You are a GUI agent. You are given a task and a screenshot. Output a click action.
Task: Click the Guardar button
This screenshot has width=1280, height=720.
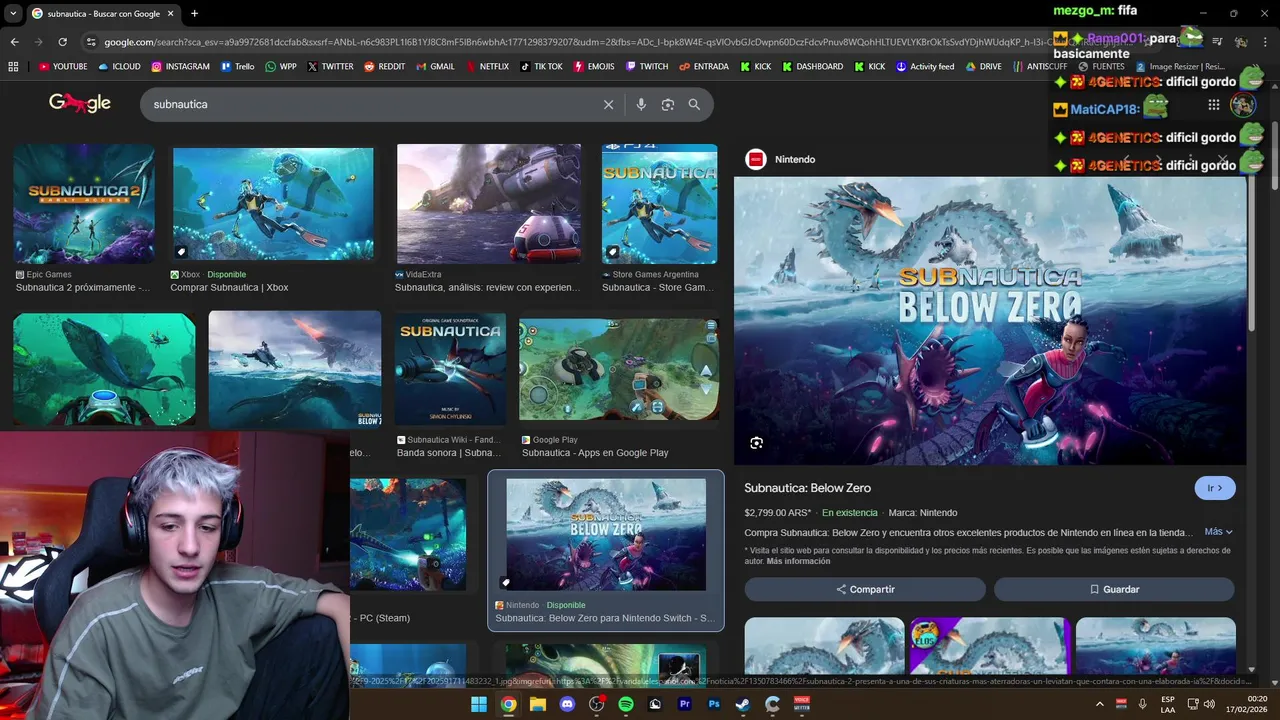click(x=1114, y=589)
